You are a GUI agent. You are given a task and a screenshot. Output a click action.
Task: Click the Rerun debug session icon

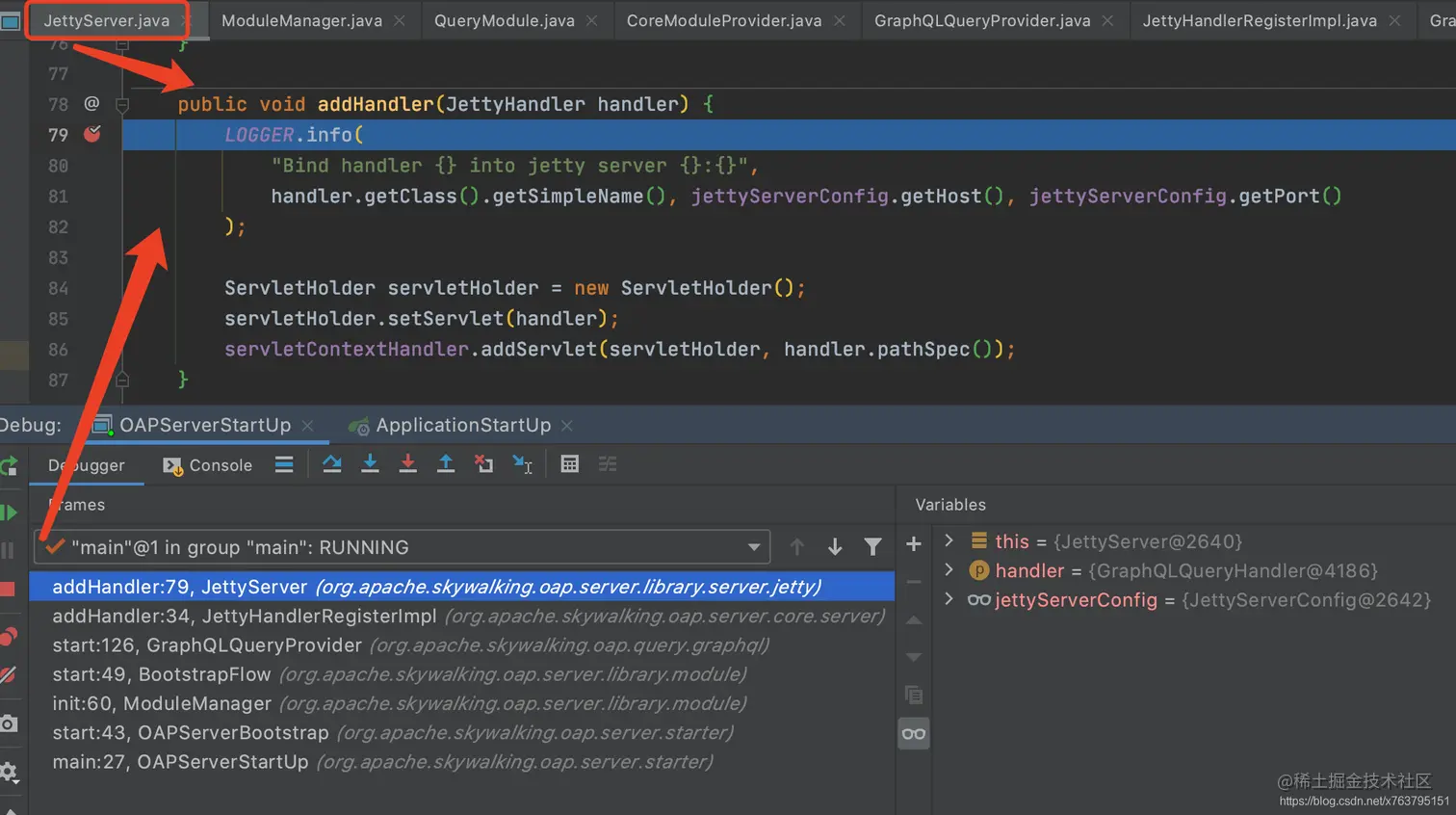coord(9,466)
